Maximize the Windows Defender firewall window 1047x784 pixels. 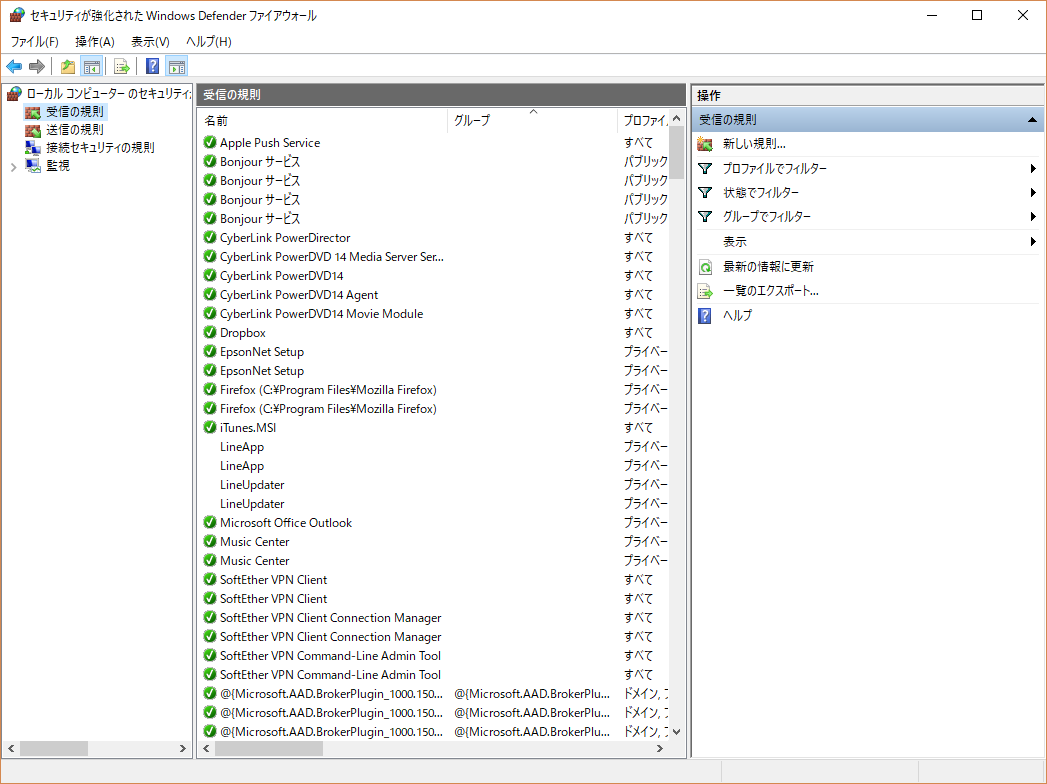(x=977, y=15)
